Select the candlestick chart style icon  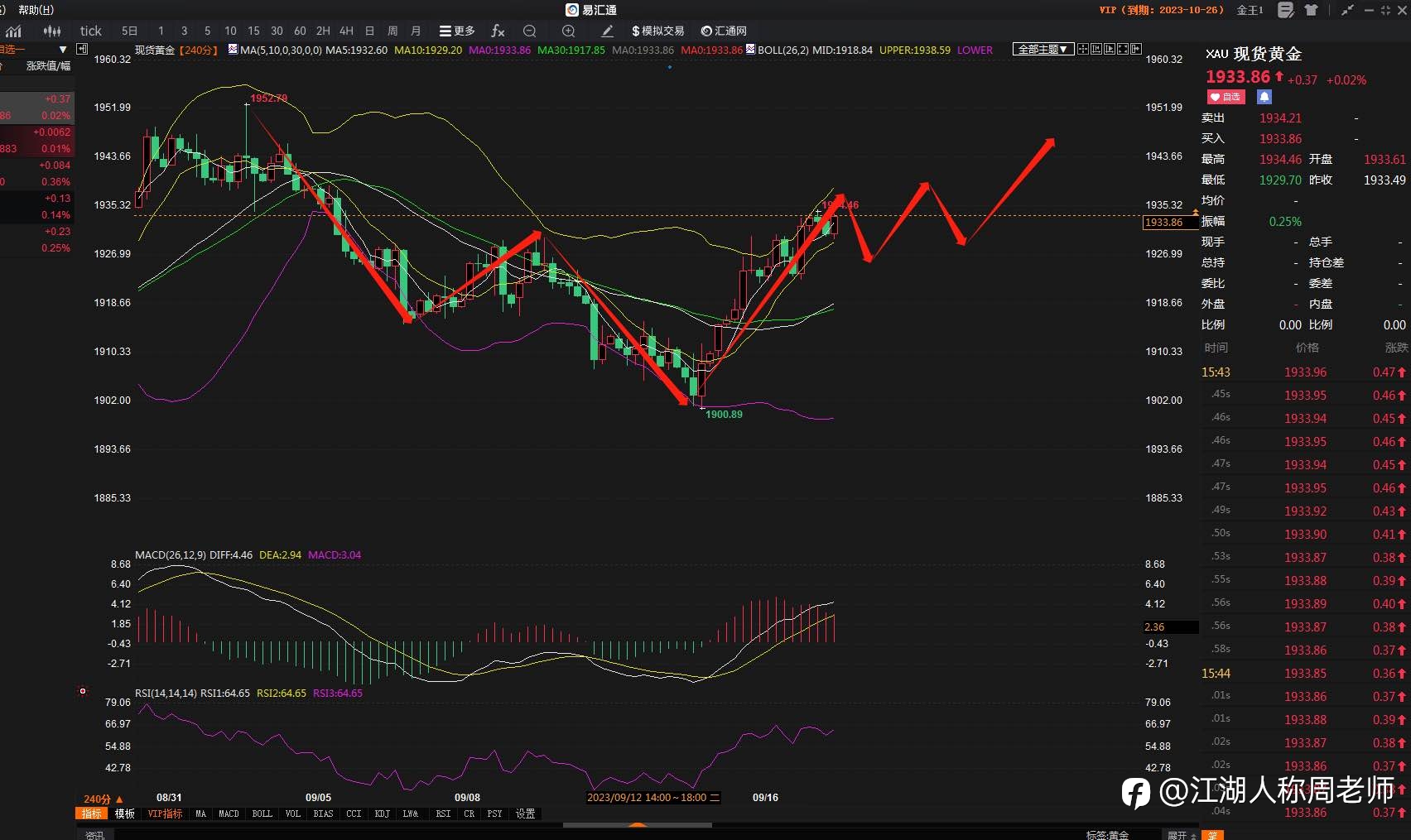52,31
